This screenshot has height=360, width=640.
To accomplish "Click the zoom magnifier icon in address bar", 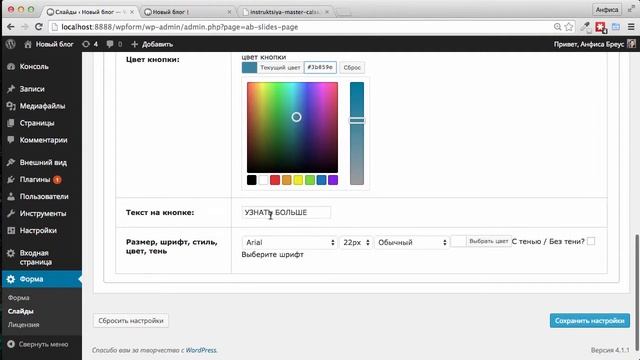I will click(x=558, y=27).
